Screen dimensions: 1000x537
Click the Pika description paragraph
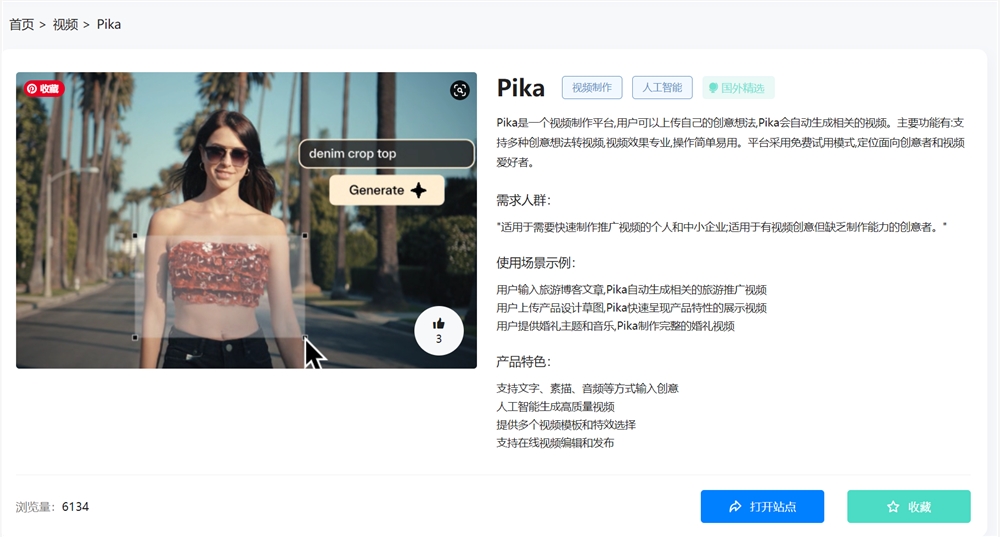point(730,142)
